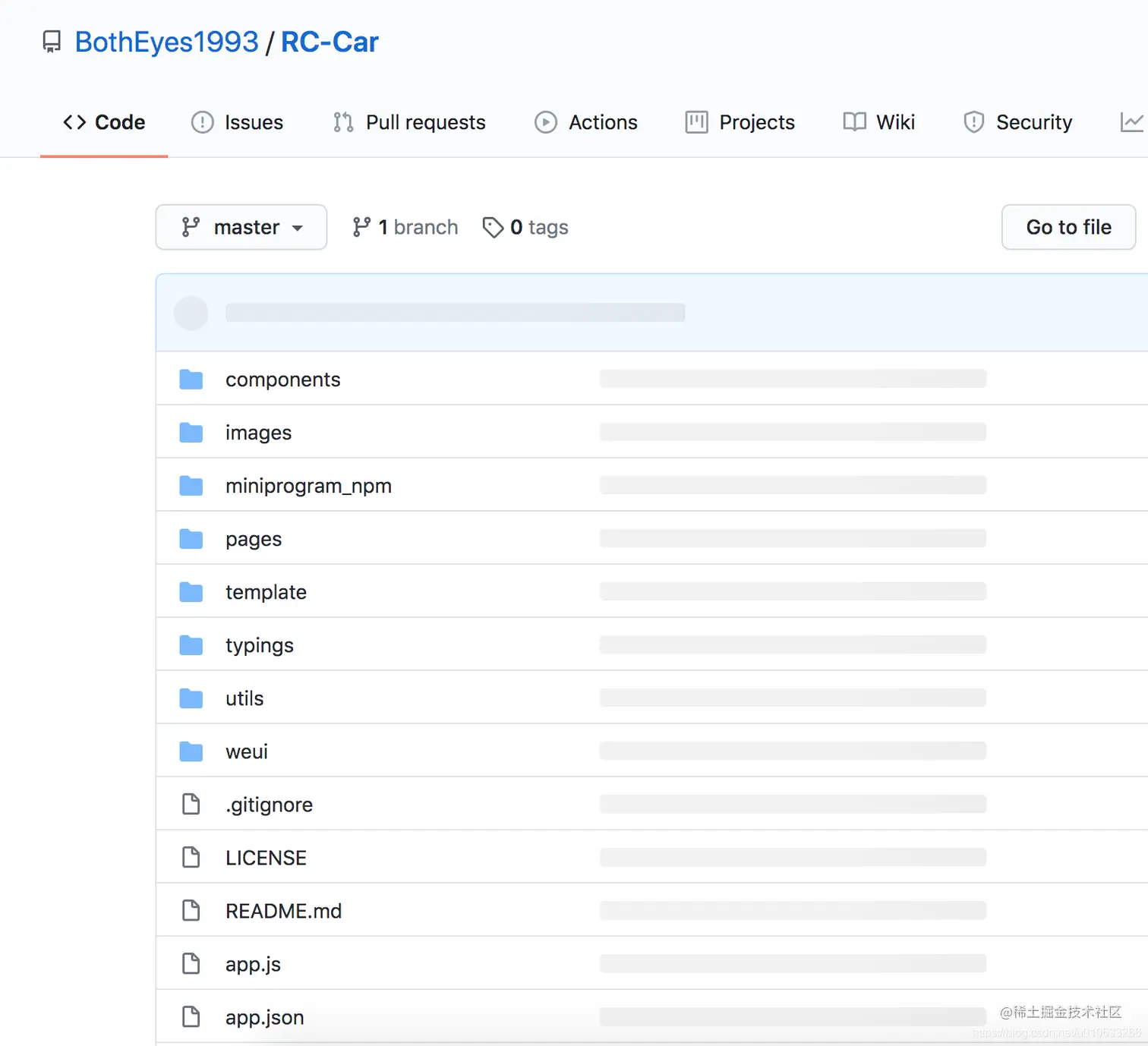
Task: Click the template folder icon
Action: click(191, 592)
